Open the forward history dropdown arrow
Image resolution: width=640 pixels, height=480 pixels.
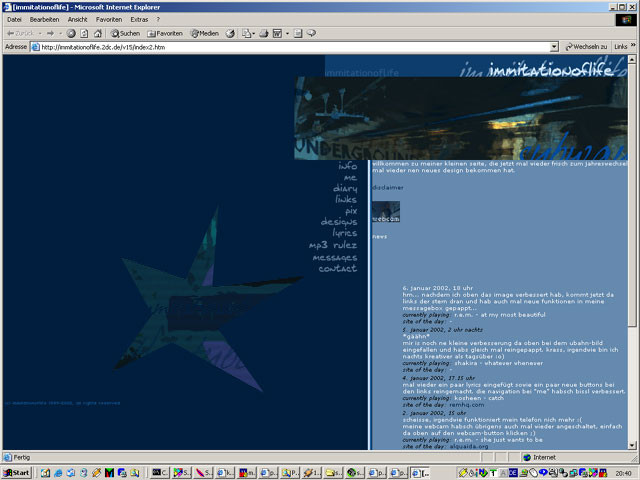pyautogui.click(x=60, y=33)
